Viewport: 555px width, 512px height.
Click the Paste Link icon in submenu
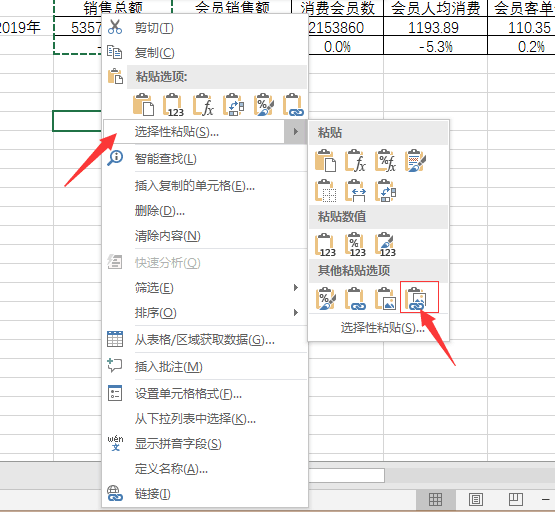click(355, 298)
